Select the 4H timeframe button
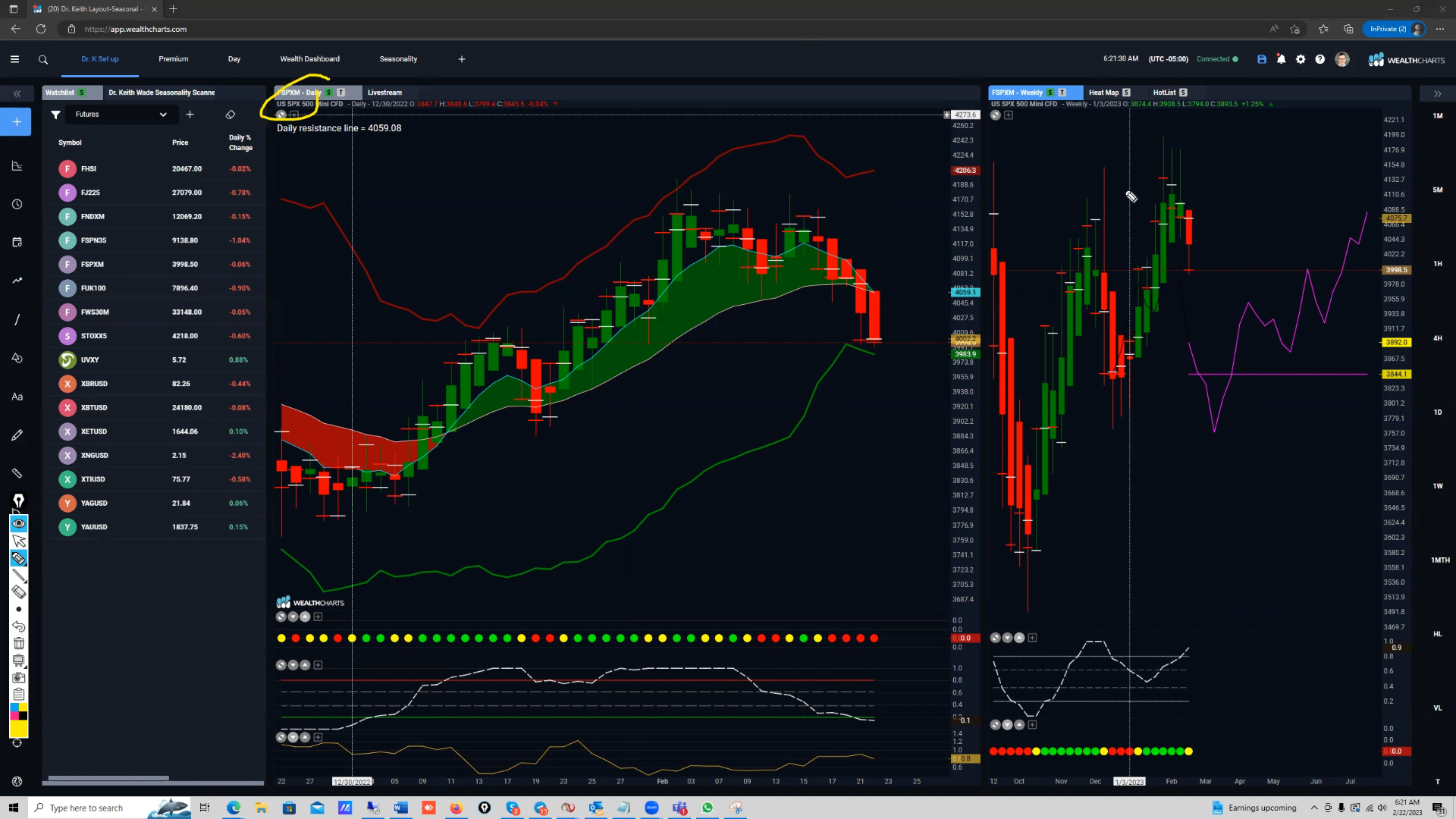Image resolution: width=1456 pixels, height=819 pixels. (x=1438, y=338)
